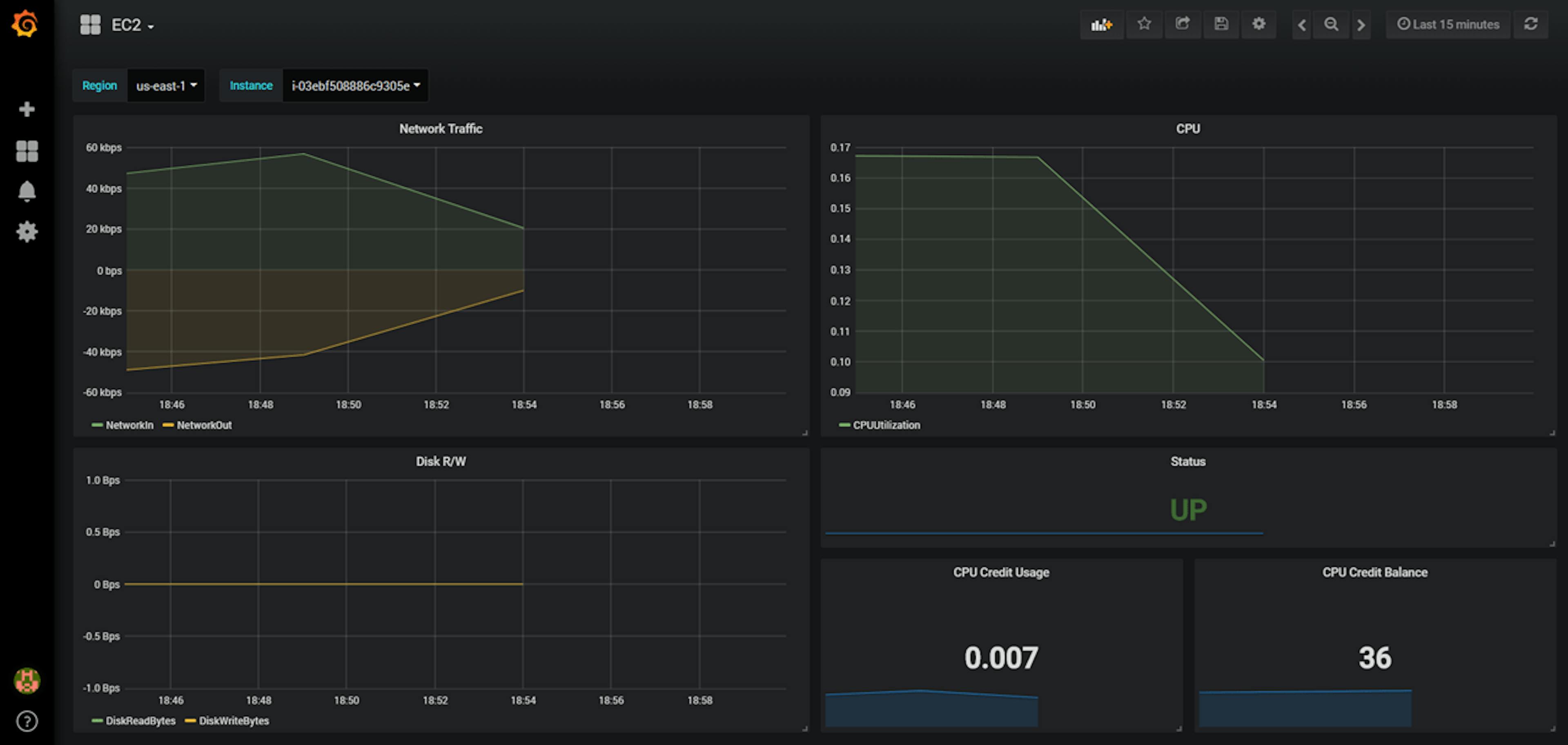The image size is (1568, 745).
Task: Open the Network Traffic panel title menu
Action: 441,129
